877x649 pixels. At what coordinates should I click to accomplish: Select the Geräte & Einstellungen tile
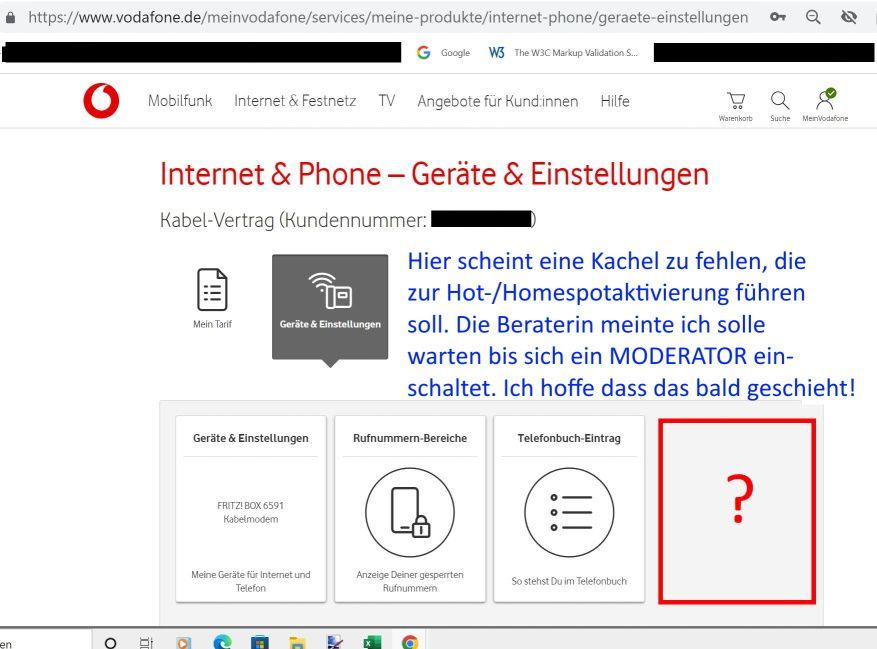click(330, 307)
